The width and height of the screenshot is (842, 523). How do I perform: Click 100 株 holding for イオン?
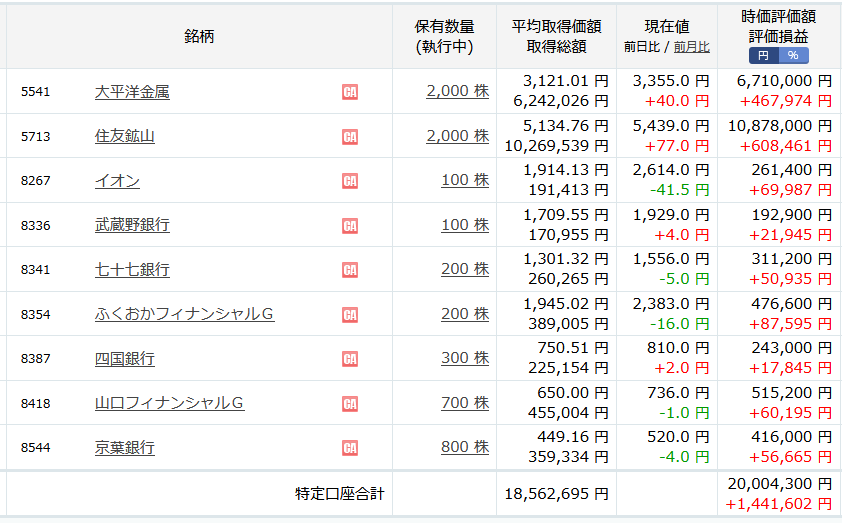point(465,180)
